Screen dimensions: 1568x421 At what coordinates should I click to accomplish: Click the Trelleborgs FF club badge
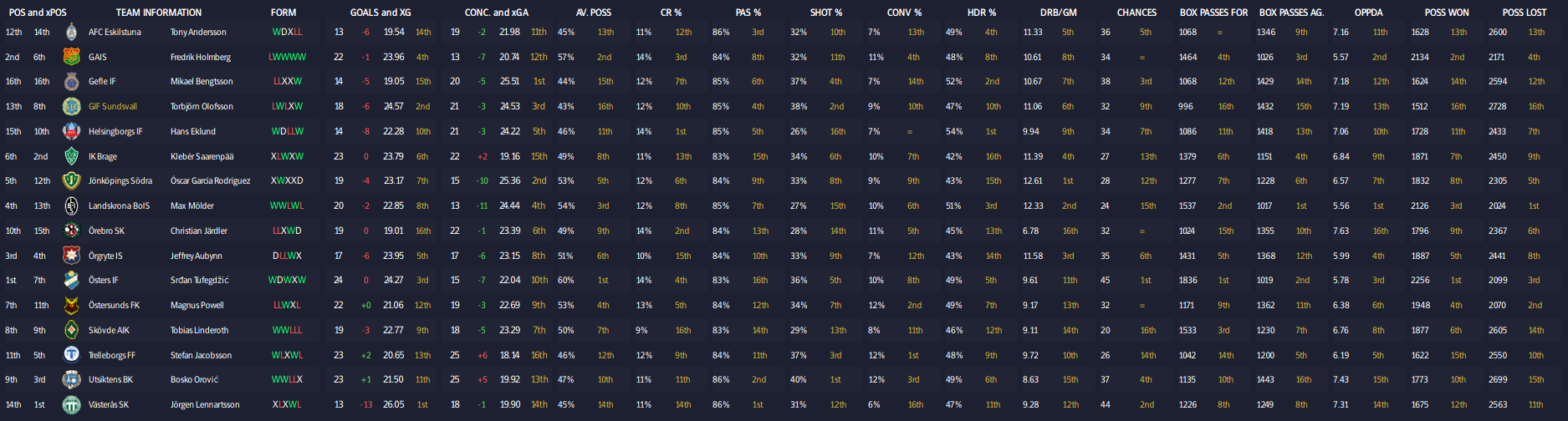(x=71, y=355)
